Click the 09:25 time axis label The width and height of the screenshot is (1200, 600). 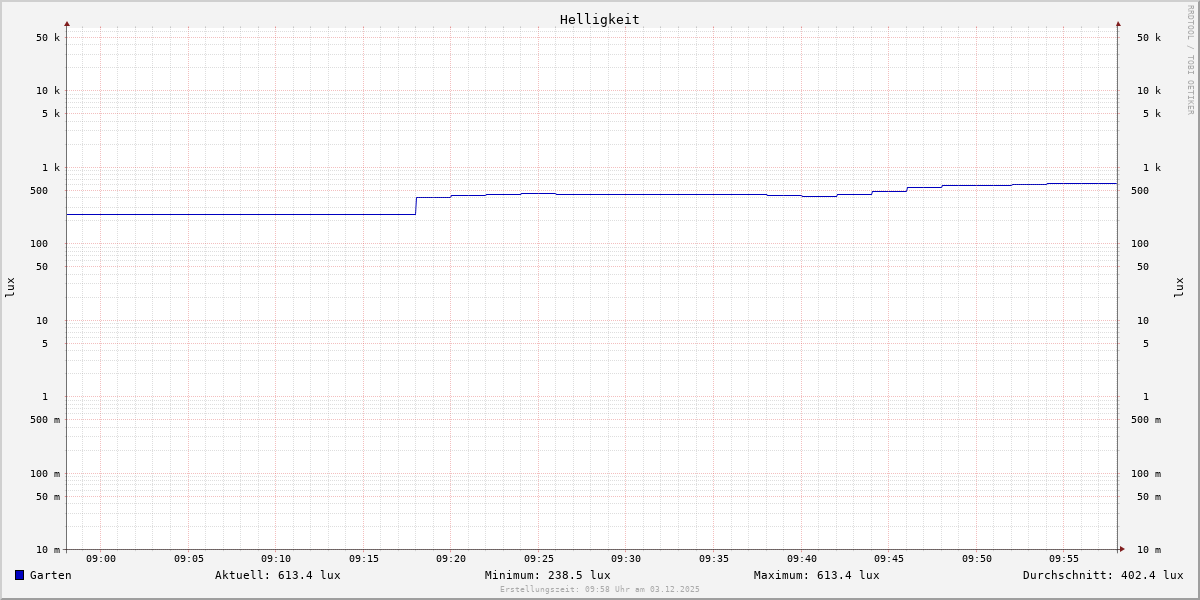[539, 559]
